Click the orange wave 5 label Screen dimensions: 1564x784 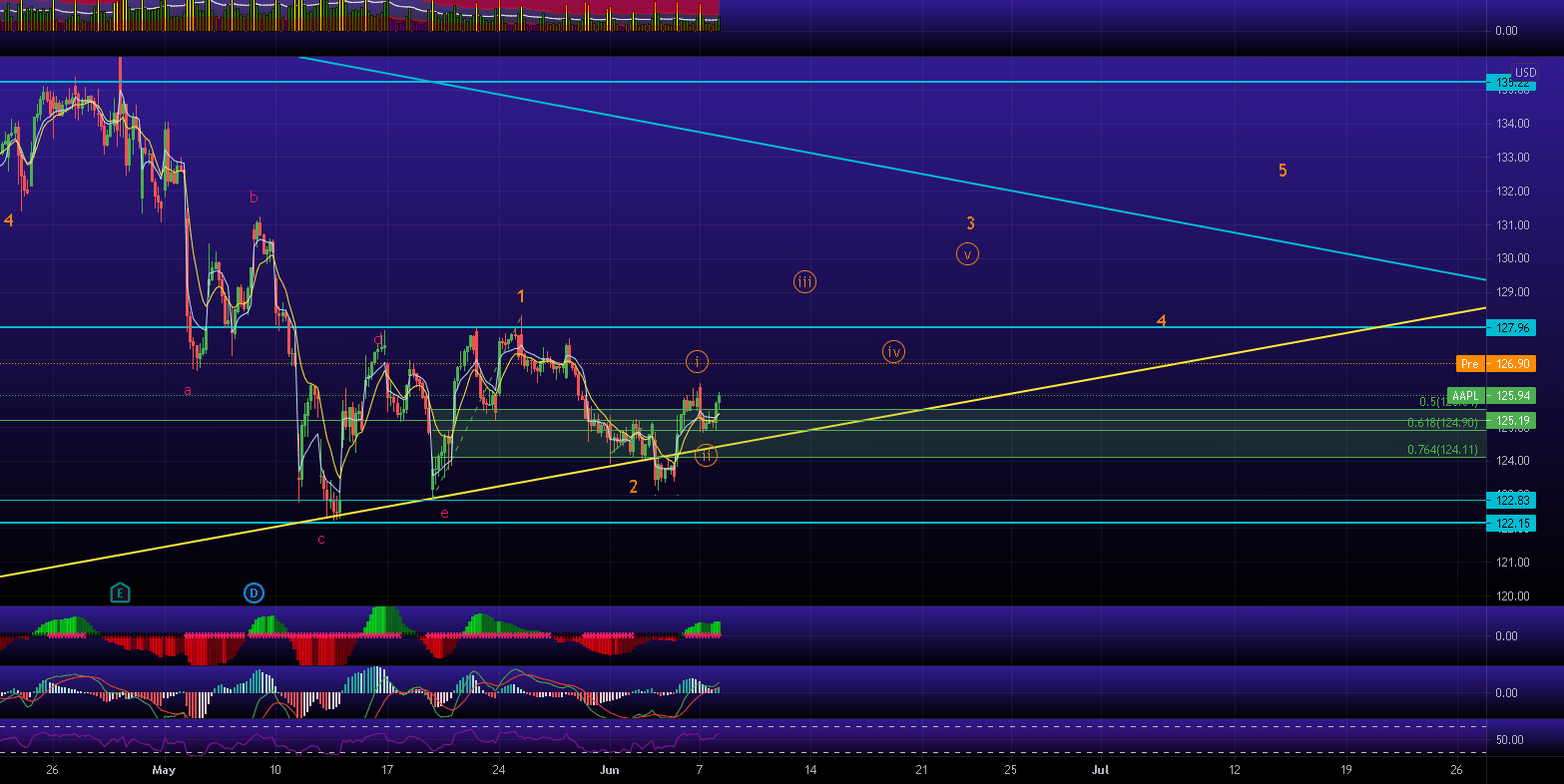(1283, 171)
